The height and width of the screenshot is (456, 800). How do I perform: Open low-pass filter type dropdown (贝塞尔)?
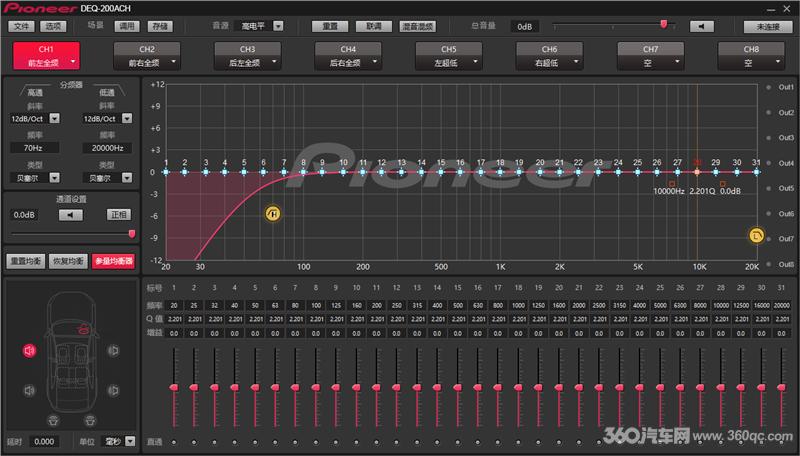click(127, 178)
